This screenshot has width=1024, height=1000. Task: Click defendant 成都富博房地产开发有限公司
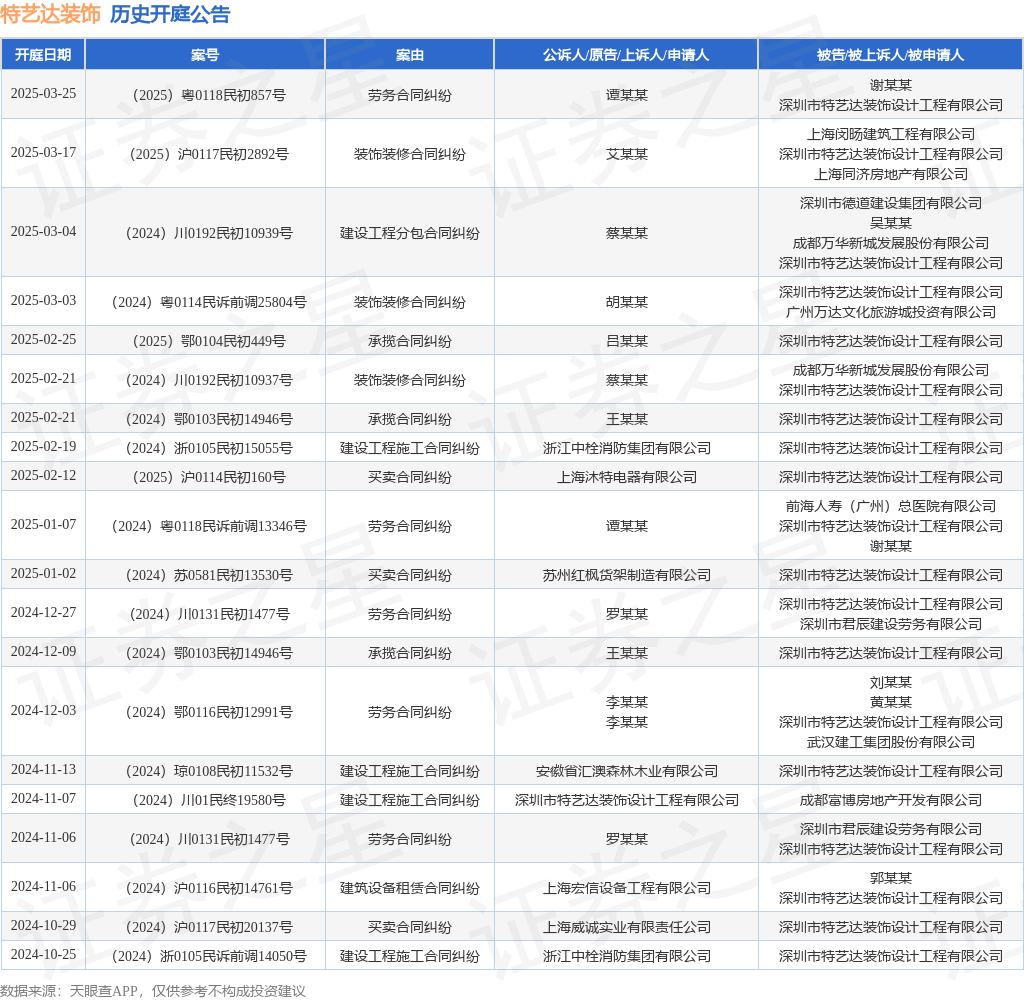pos(890,801)
